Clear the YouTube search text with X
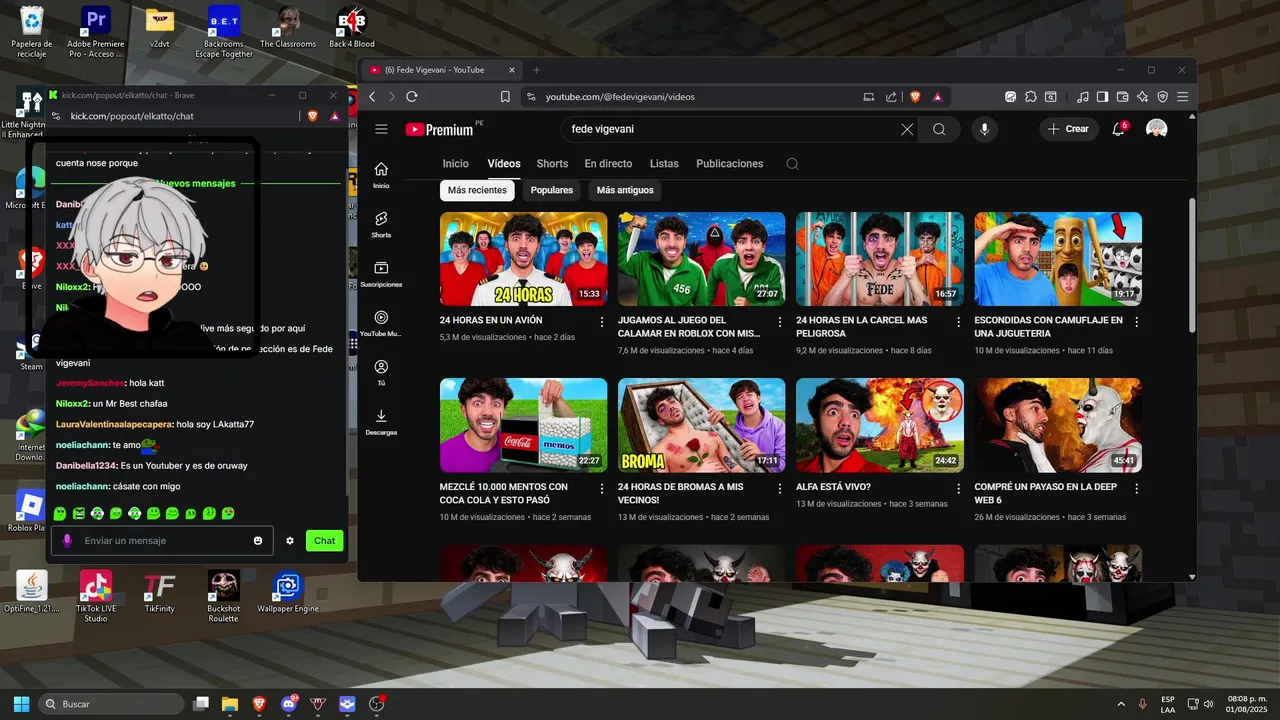The width and height of the screenshot is (1280, 720). coord(907,129)
